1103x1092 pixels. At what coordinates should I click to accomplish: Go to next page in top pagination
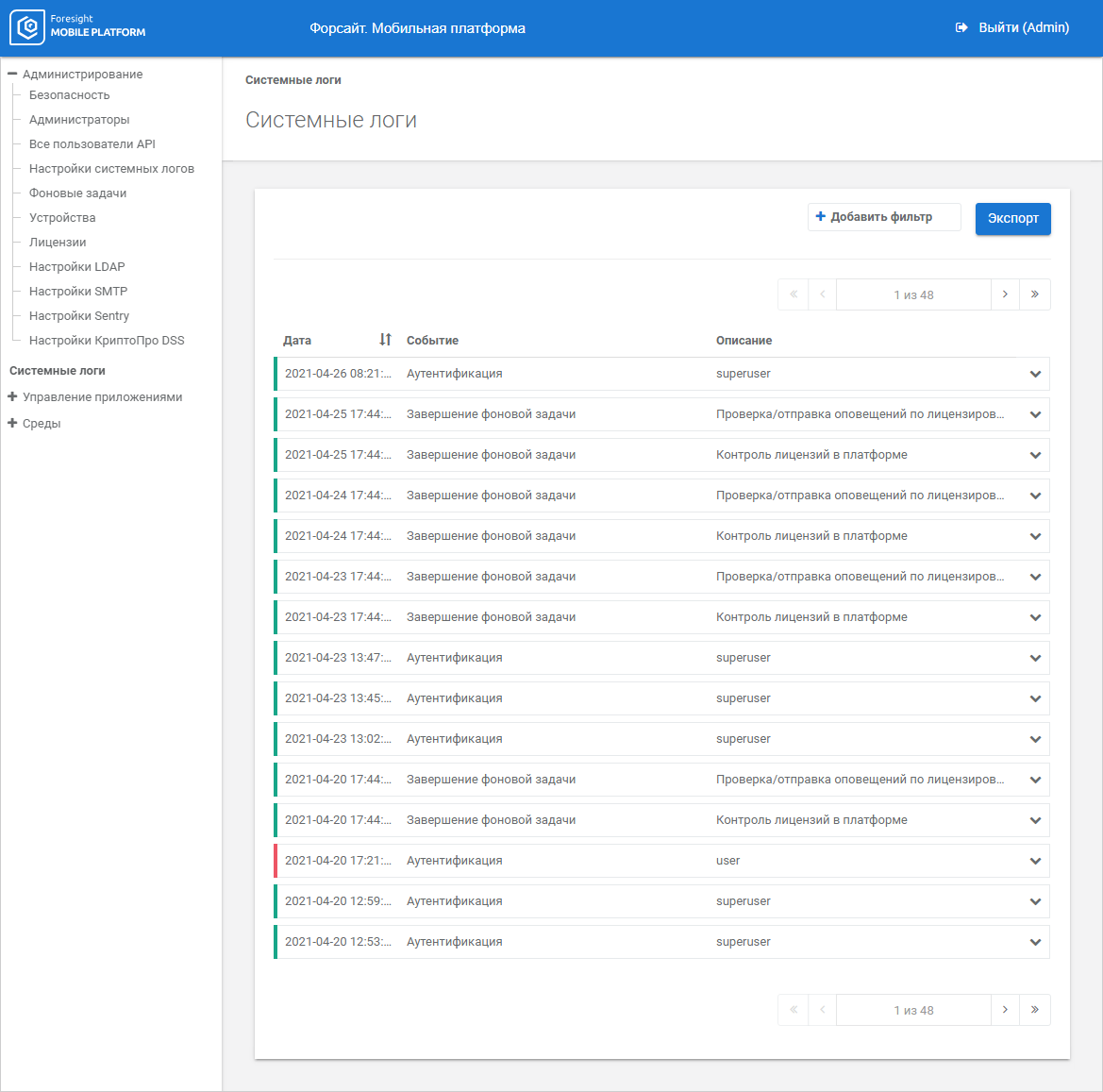(1005, 294)
